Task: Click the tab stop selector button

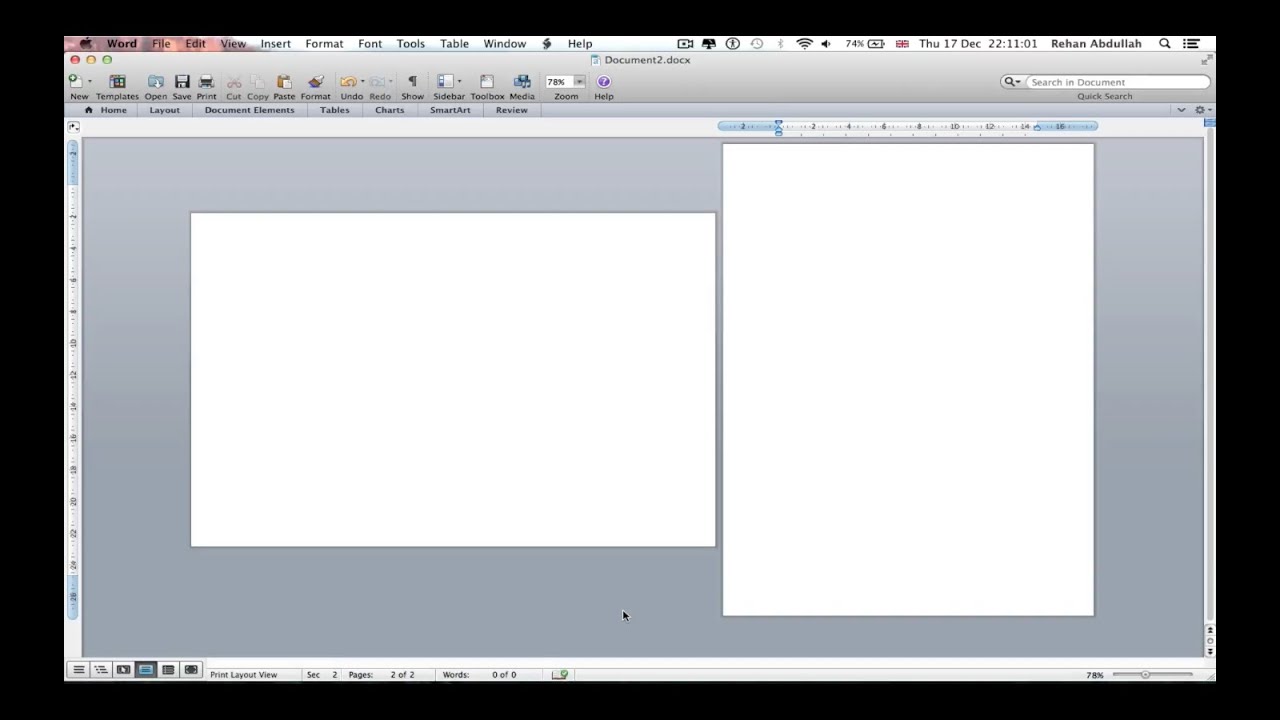Action: pos(74,127)
